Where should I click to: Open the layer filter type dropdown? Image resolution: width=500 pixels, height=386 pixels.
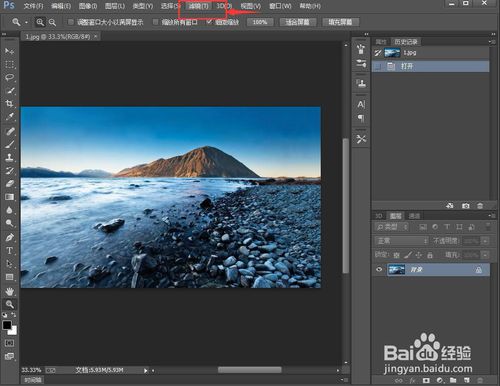point(392,227)
